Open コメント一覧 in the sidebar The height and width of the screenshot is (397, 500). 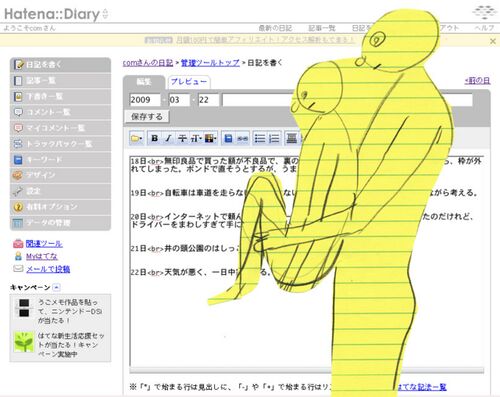point(60,112)
